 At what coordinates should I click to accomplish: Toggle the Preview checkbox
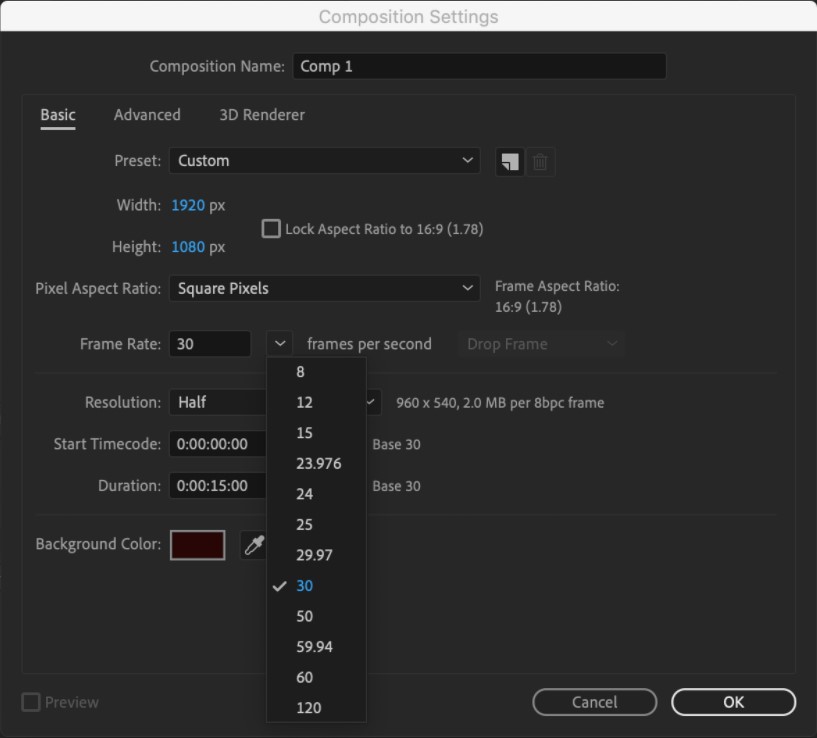click(31, 702)
